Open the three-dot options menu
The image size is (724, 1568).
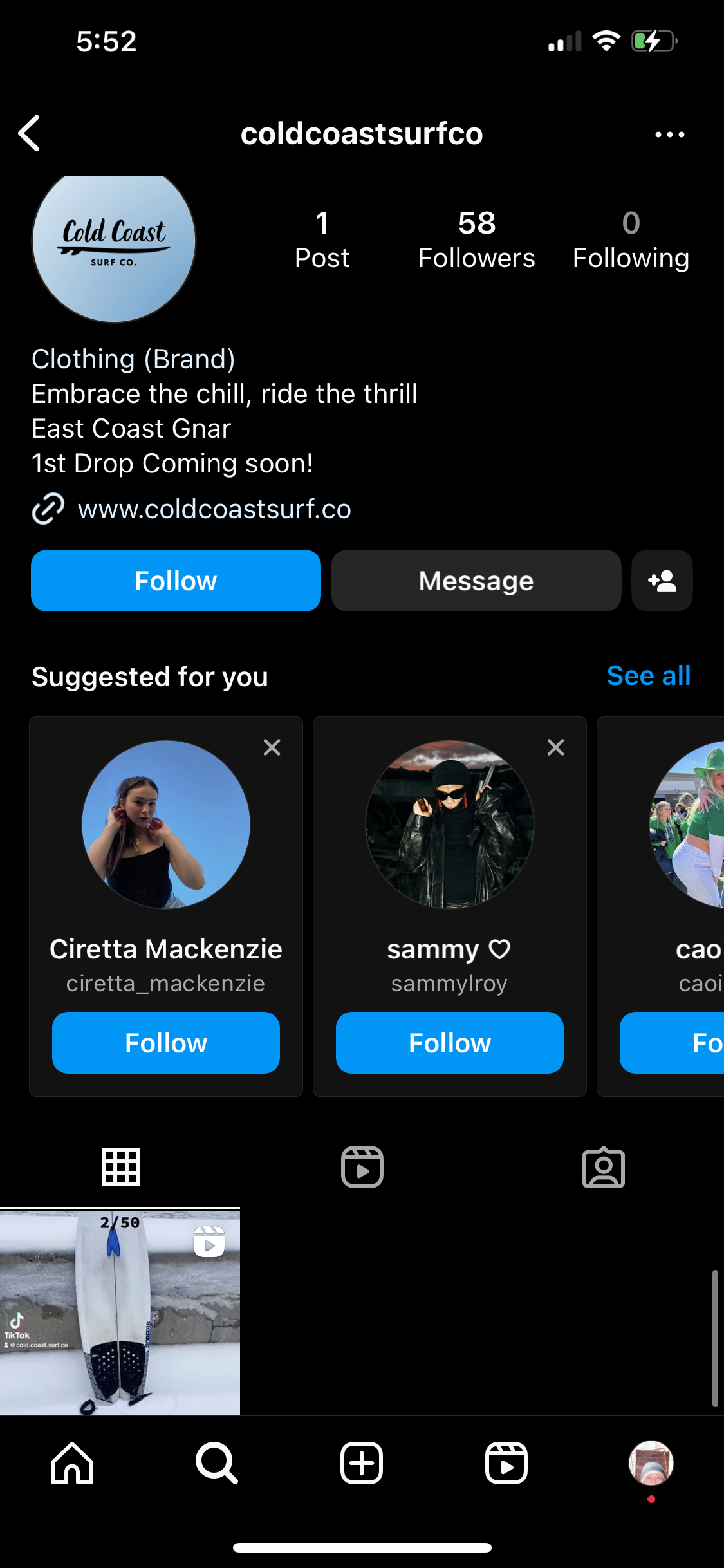(669, 135)
